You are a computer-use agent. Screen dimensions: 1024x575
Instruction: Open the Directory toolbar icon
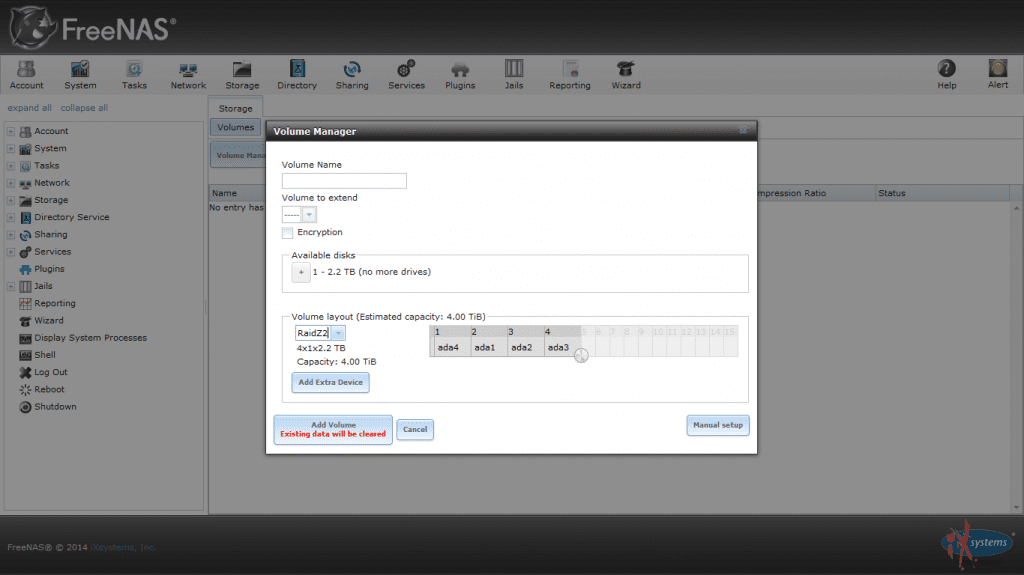click(297, 74)
